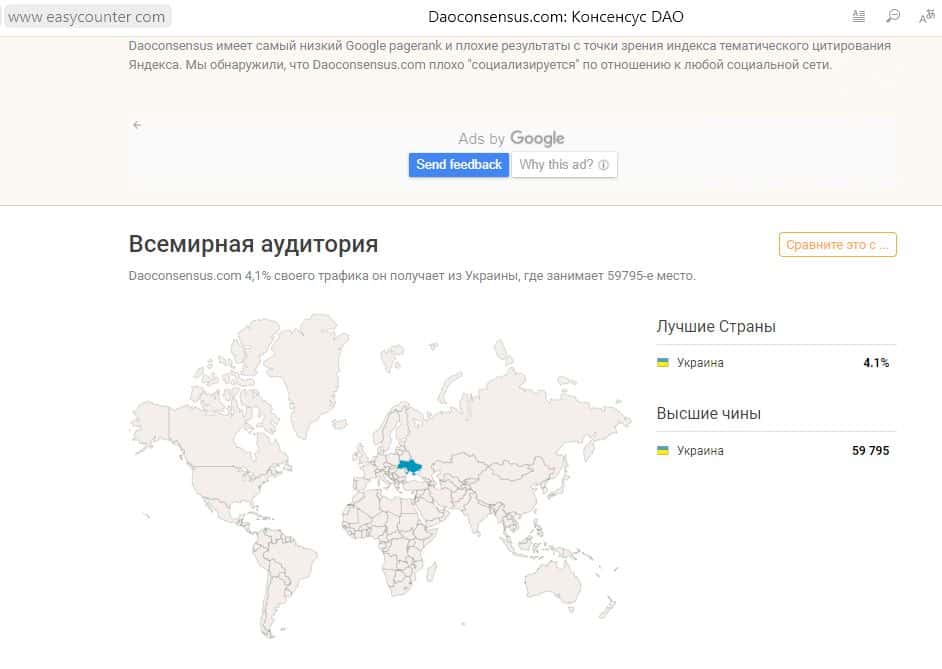Click the Ads by Google label

(x=511, y=138)
